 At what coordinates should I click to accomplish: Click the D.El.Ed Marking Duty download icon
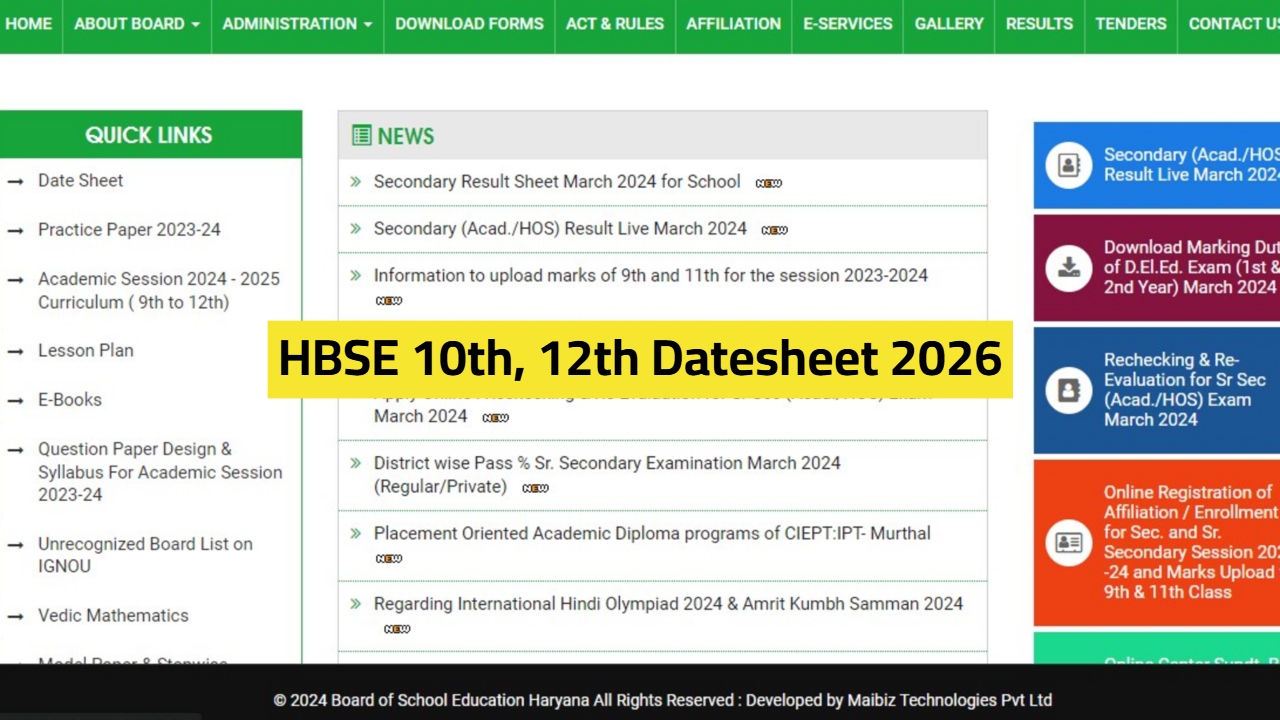coord(1069,267)
